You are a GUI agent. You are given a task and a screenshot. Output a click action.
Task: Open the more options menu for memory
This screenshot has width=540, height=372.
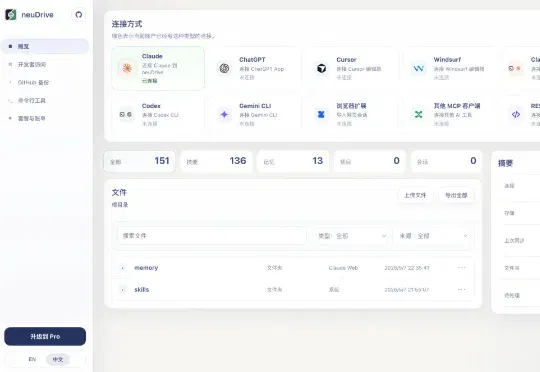[x=461, y=268]
